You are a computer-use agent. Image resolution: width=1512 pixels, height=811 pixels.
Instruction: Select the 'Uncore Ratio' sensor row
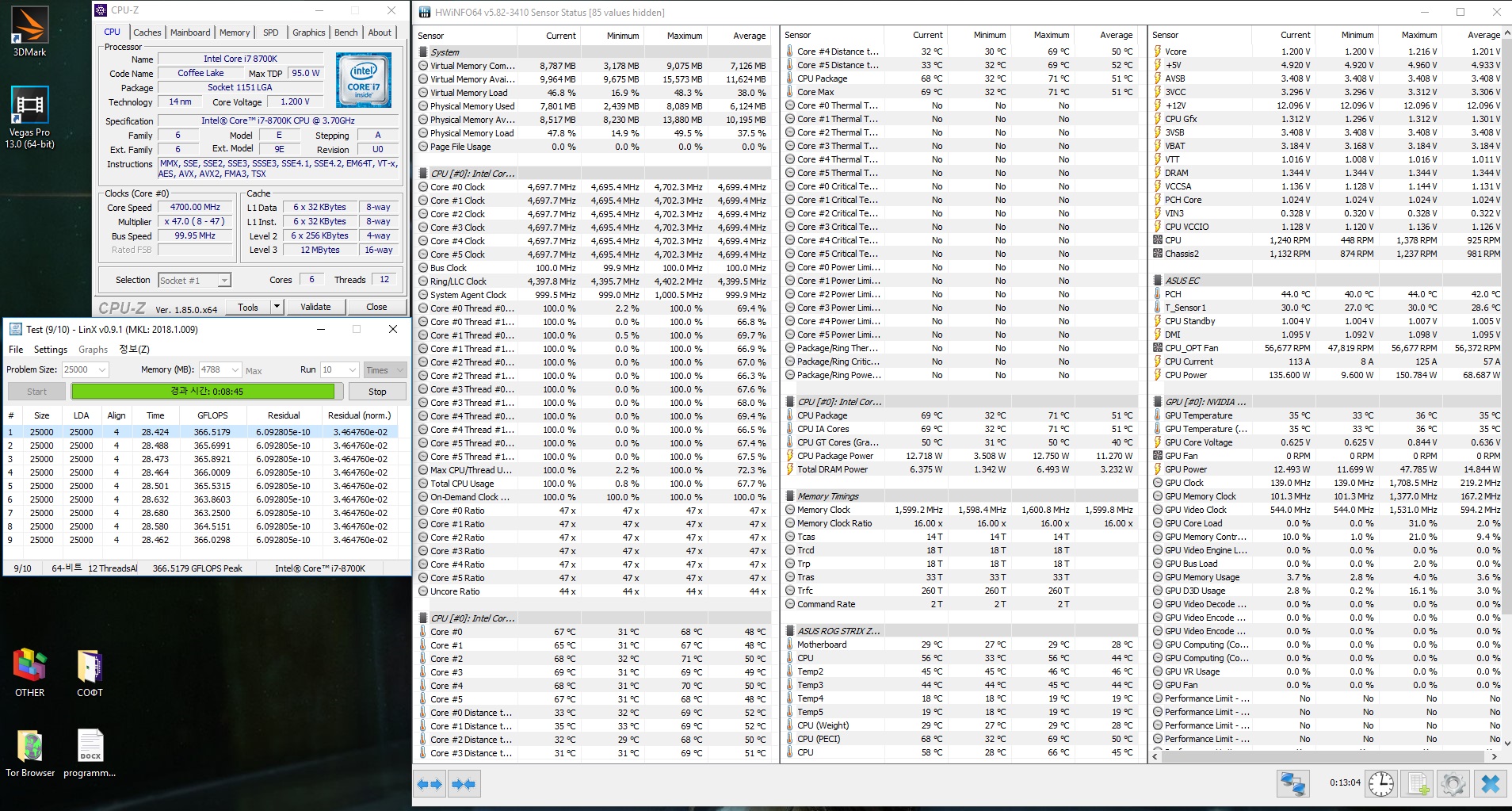[x=593, y=591]
